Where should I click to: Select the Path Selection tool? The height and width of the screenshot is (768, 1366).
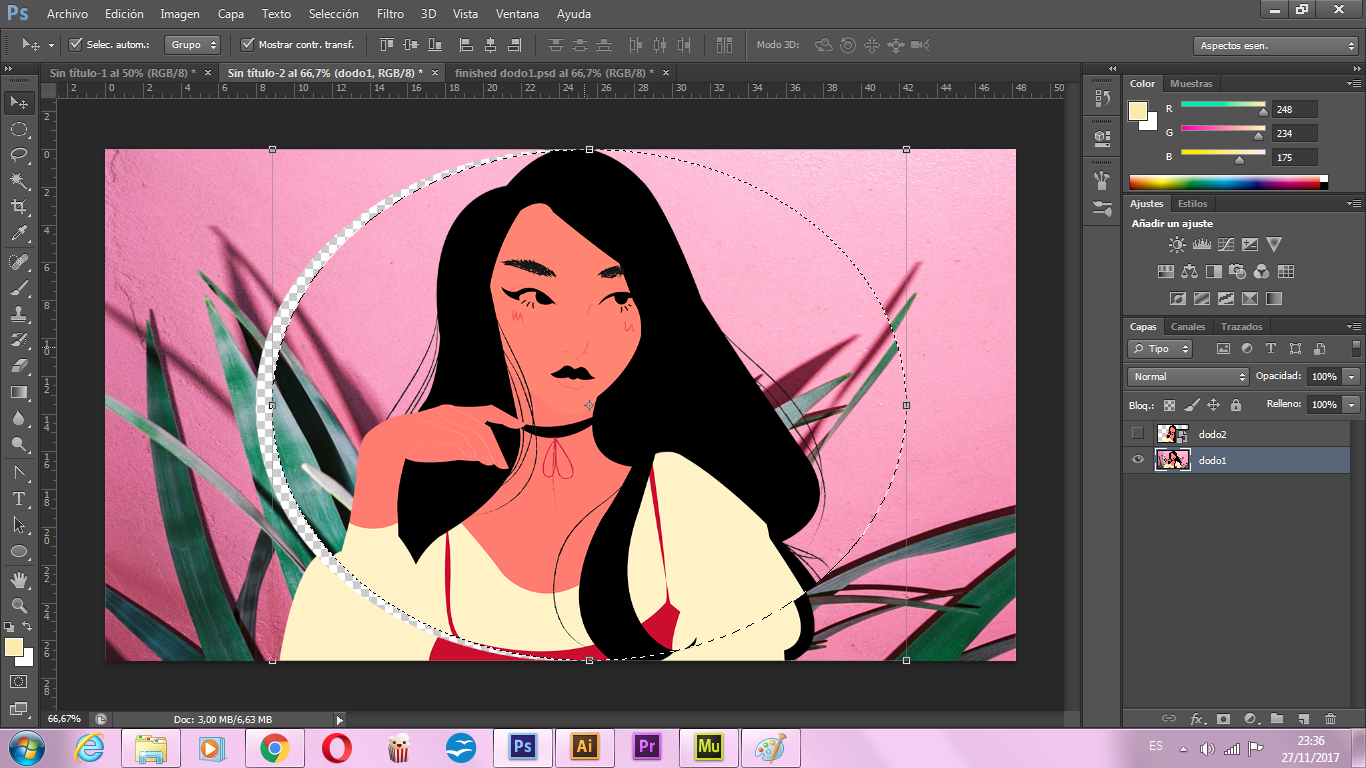point(18,525)
